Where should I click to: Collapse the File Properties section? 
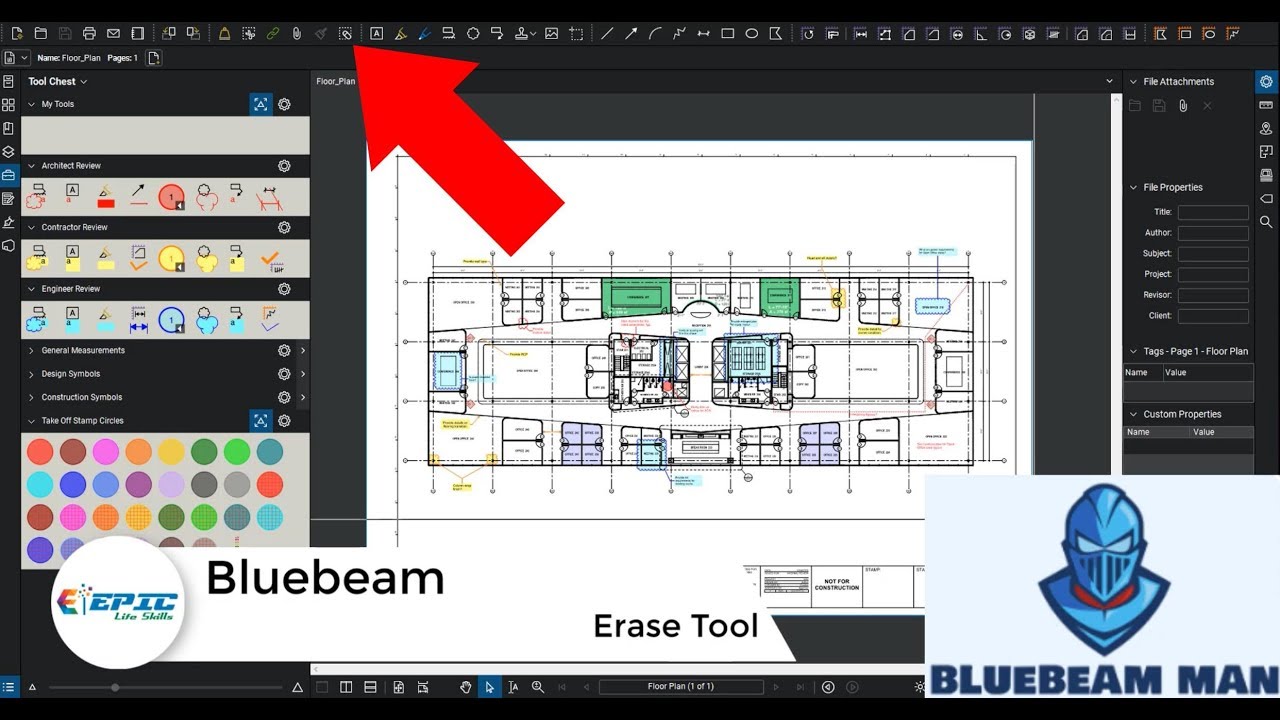pyautogui.click(x=1133, y=187)
